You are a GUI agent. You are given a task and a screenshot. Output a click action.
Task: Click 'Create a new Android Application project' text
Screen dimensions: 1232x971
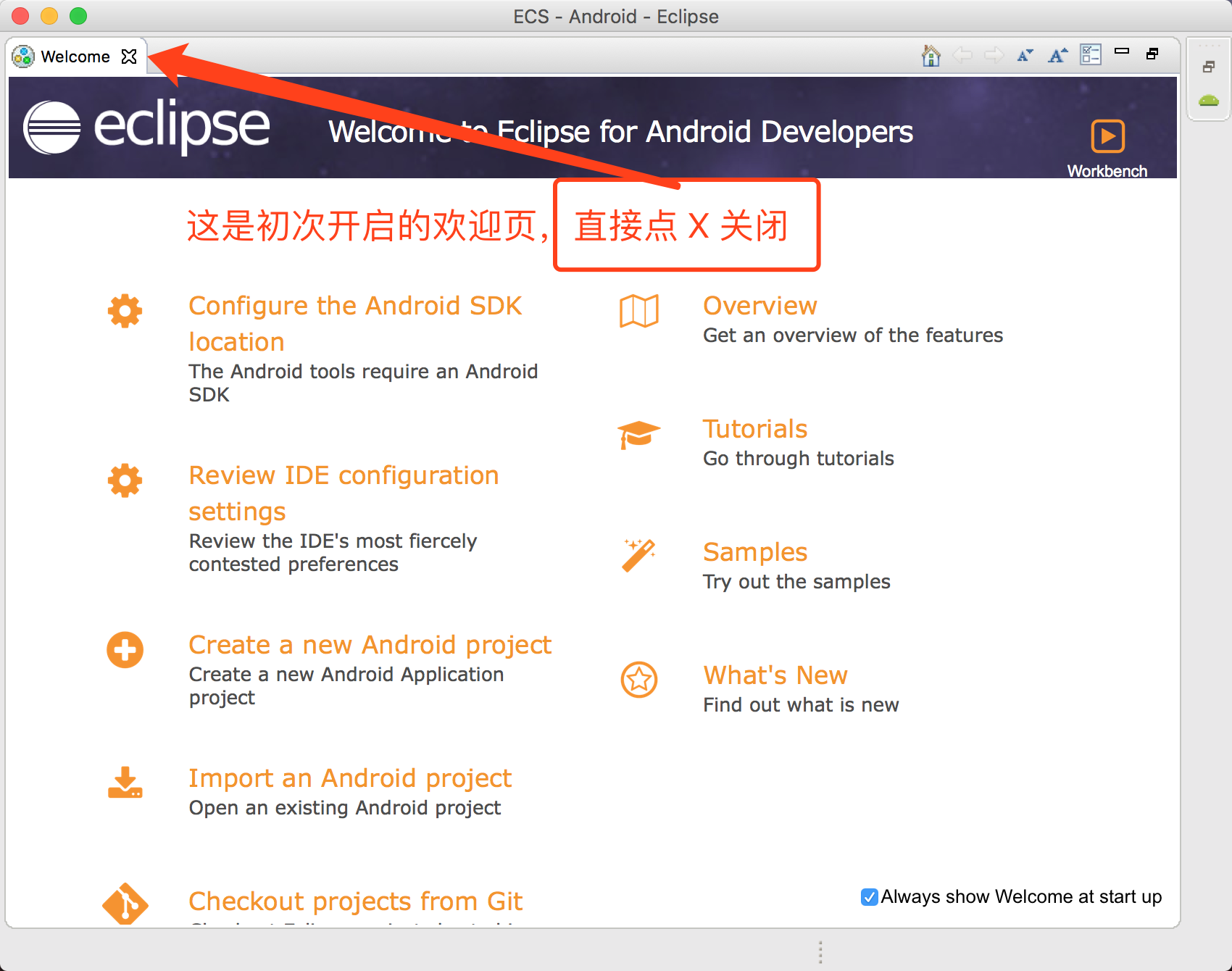click(x=346, y=685)
